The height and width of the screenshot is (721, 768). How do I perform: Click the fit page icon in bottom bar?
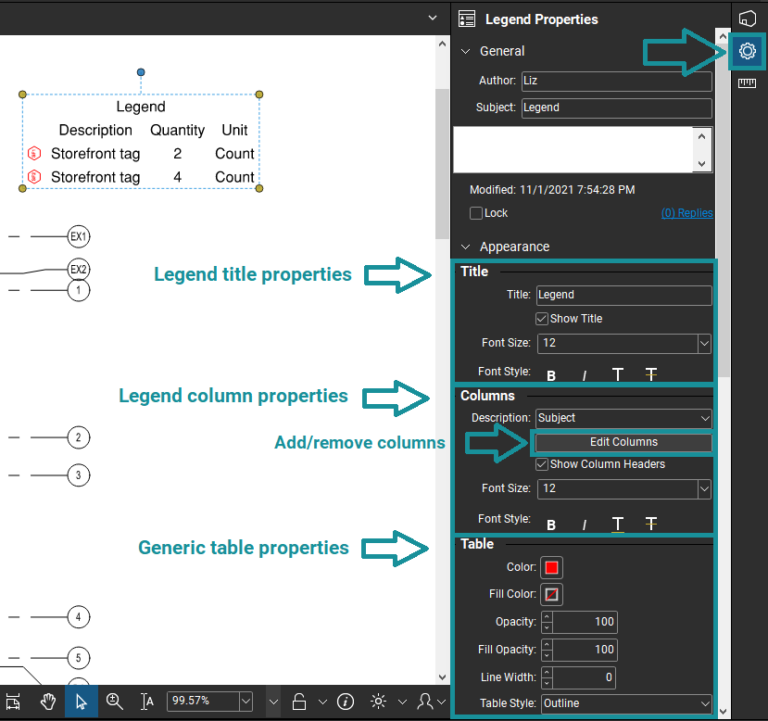[13, 702]
